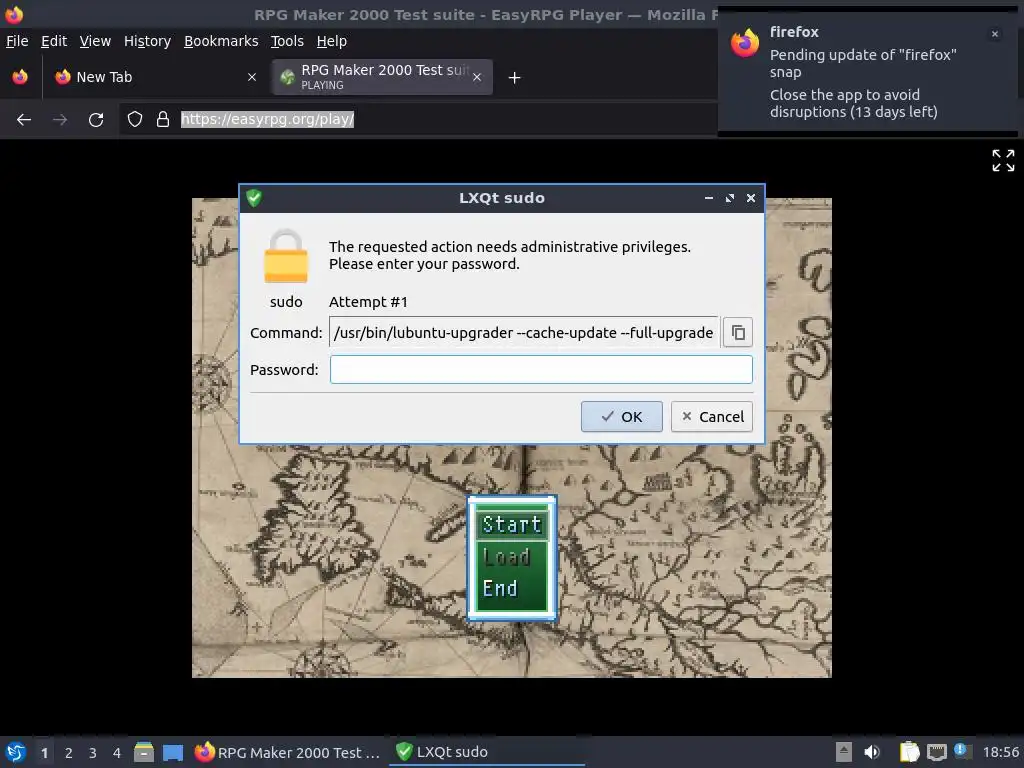Open a new browser tab with plus
Screen dimensions: 1024x768
pos(515,78)
